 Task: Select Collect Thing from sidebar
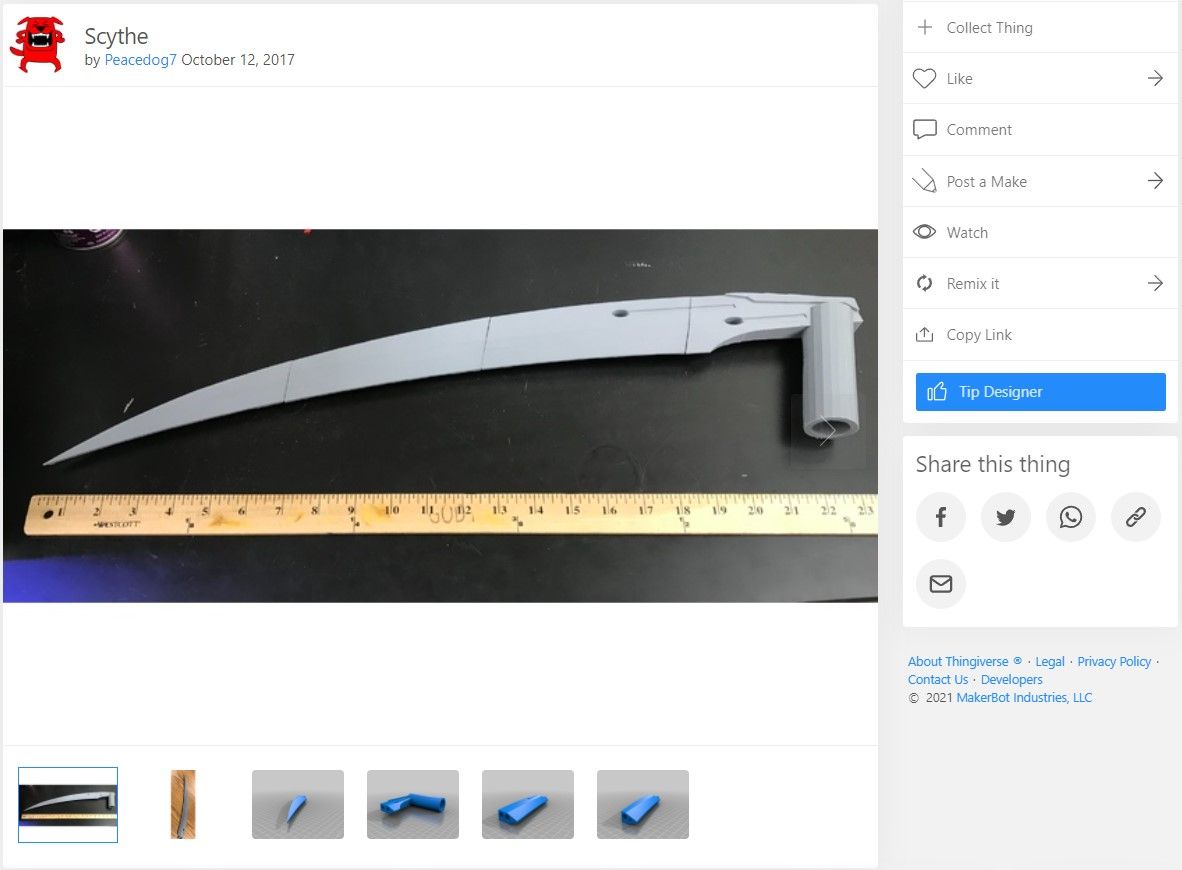(989, 28)
